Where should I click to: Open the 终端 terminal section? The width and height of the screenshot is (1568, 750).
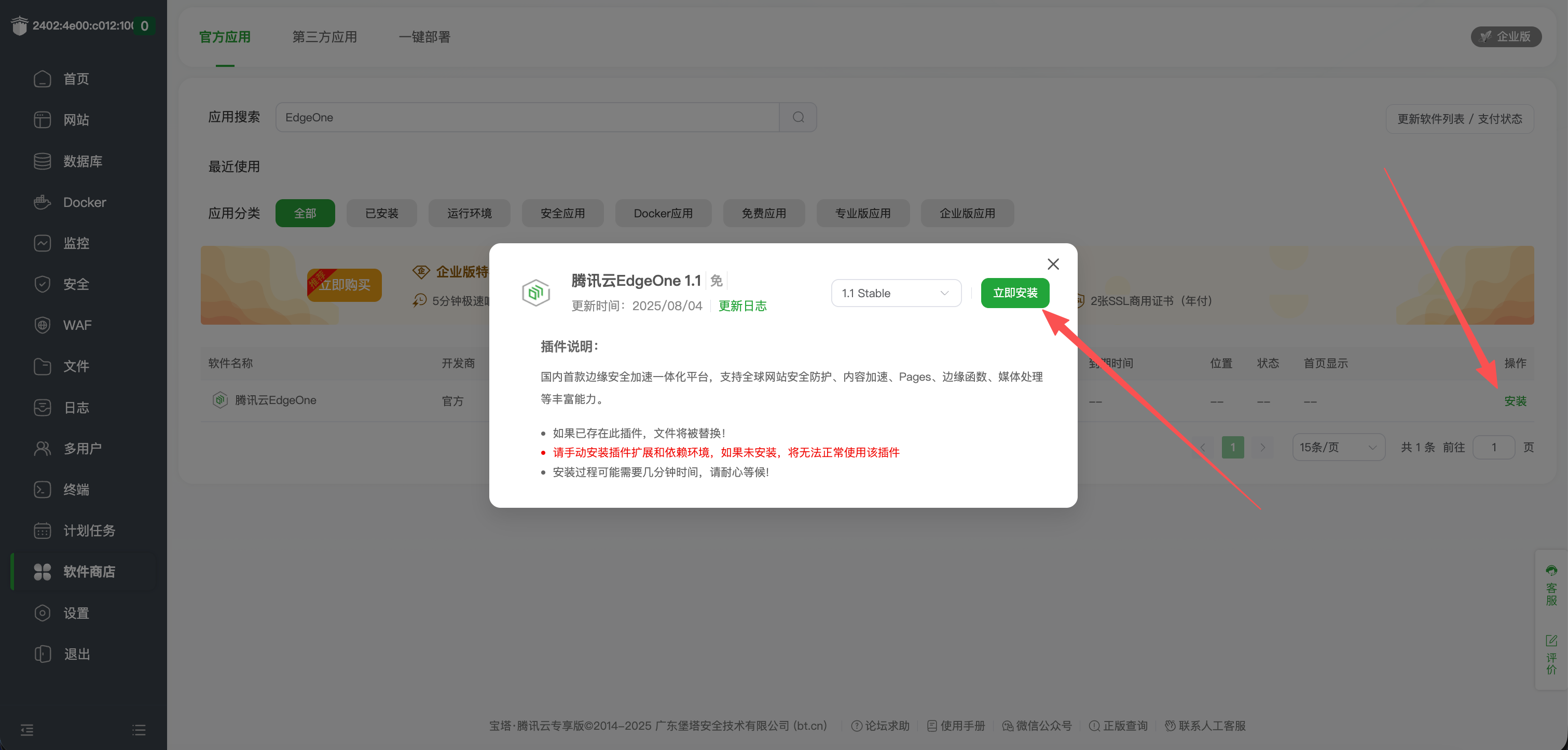[77, 490]
